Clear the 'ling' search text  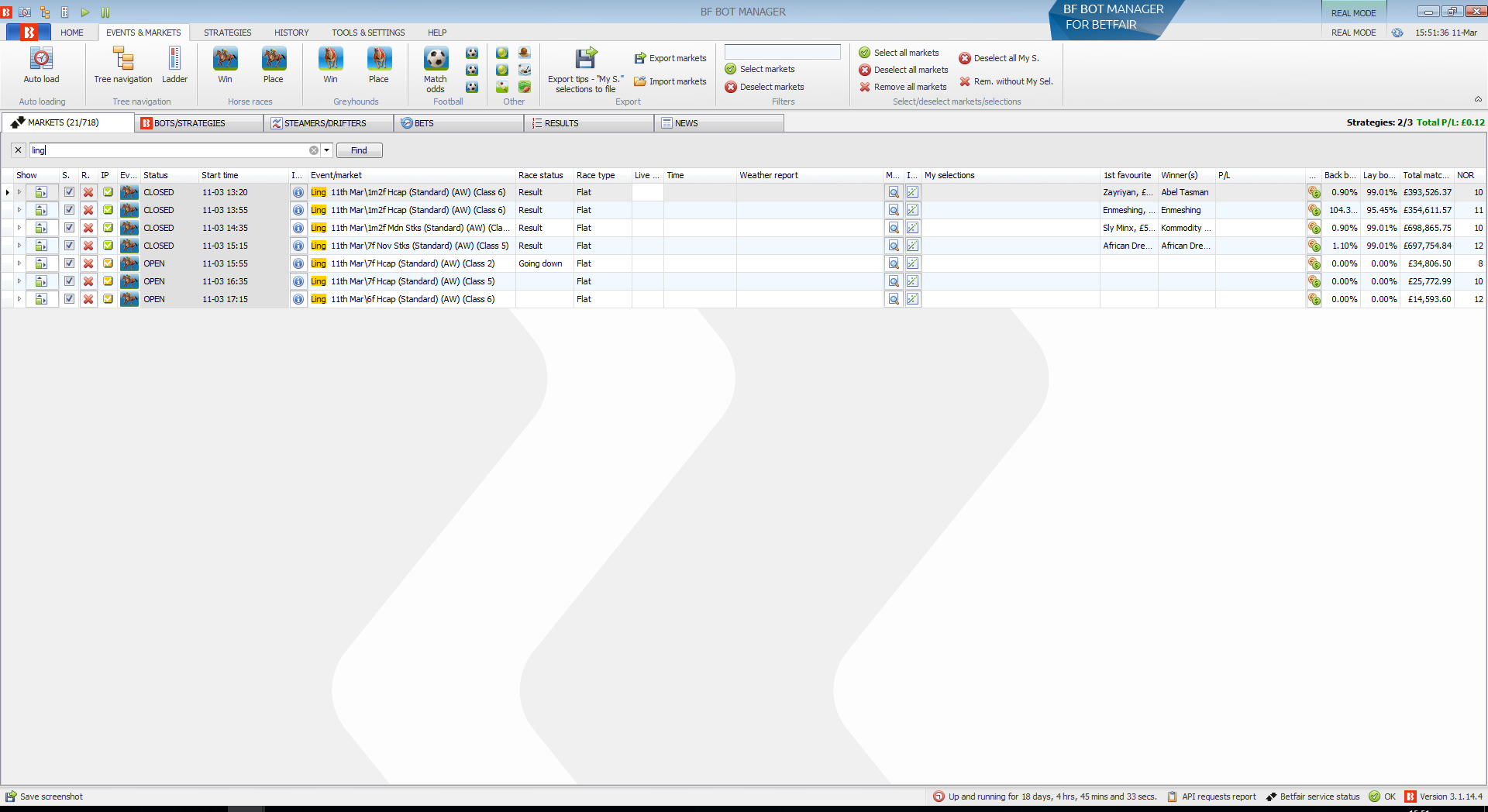click(x=314, y=150)
